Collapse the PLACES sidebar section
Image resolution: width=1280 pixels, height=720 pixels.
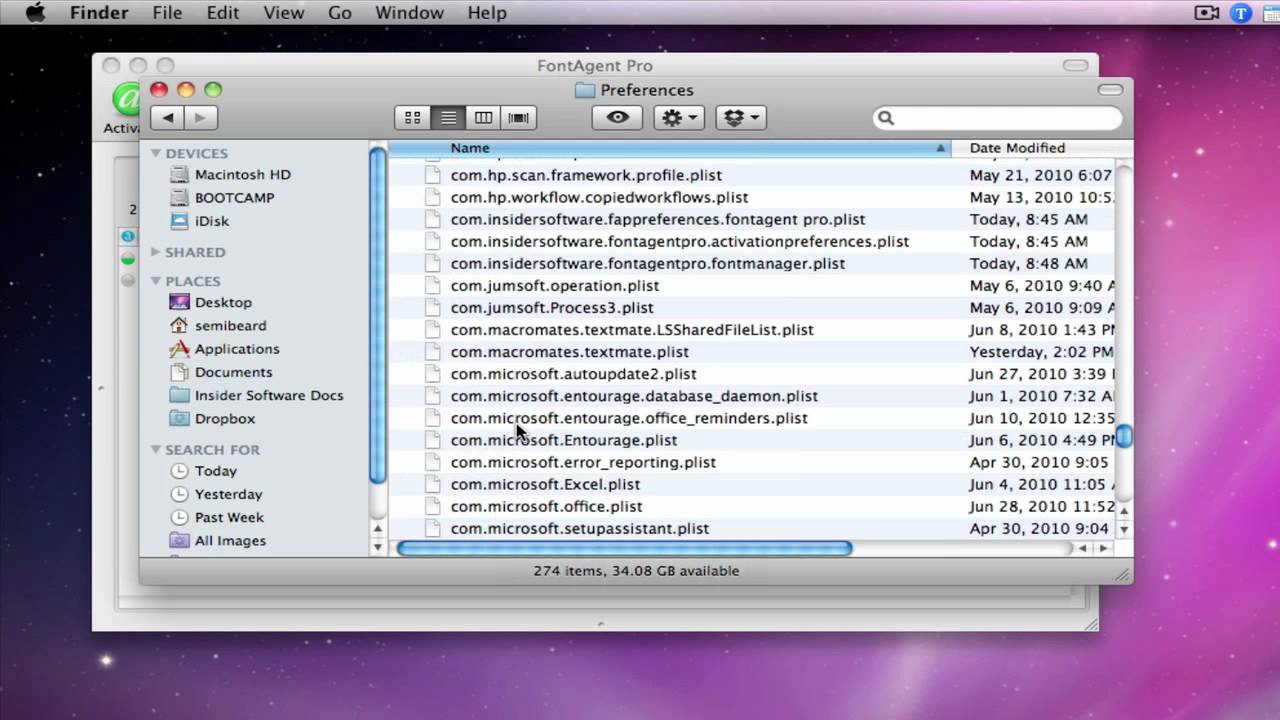[156, 281]
